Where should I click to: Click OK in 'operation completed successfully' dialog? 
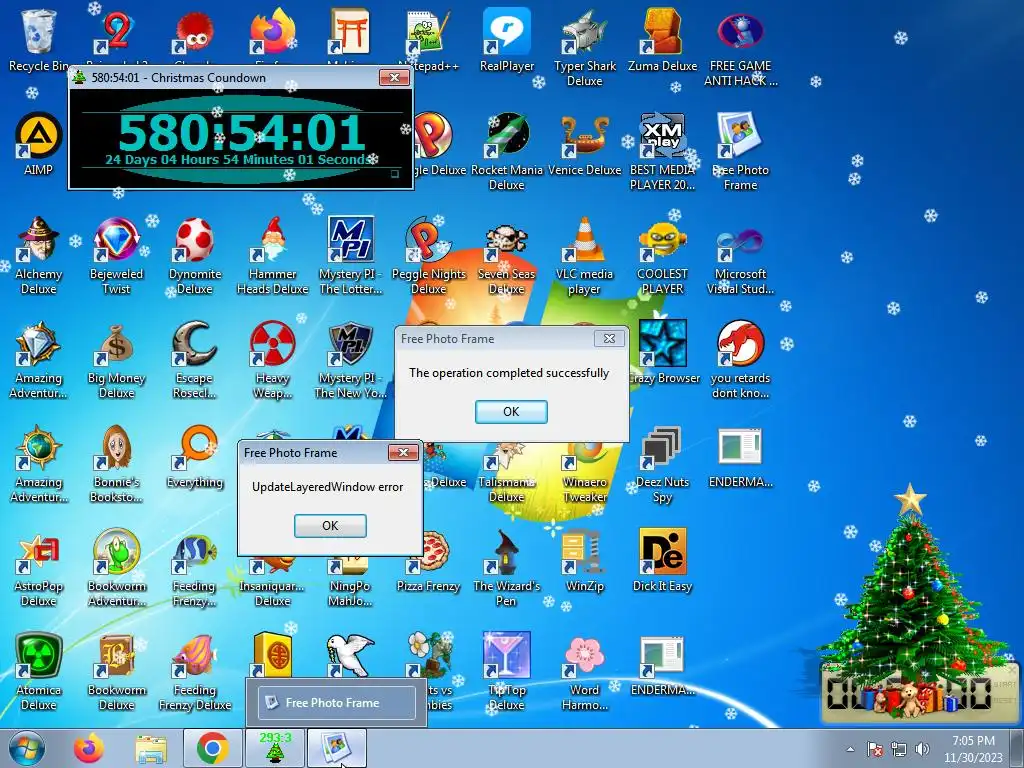(511, 412)
